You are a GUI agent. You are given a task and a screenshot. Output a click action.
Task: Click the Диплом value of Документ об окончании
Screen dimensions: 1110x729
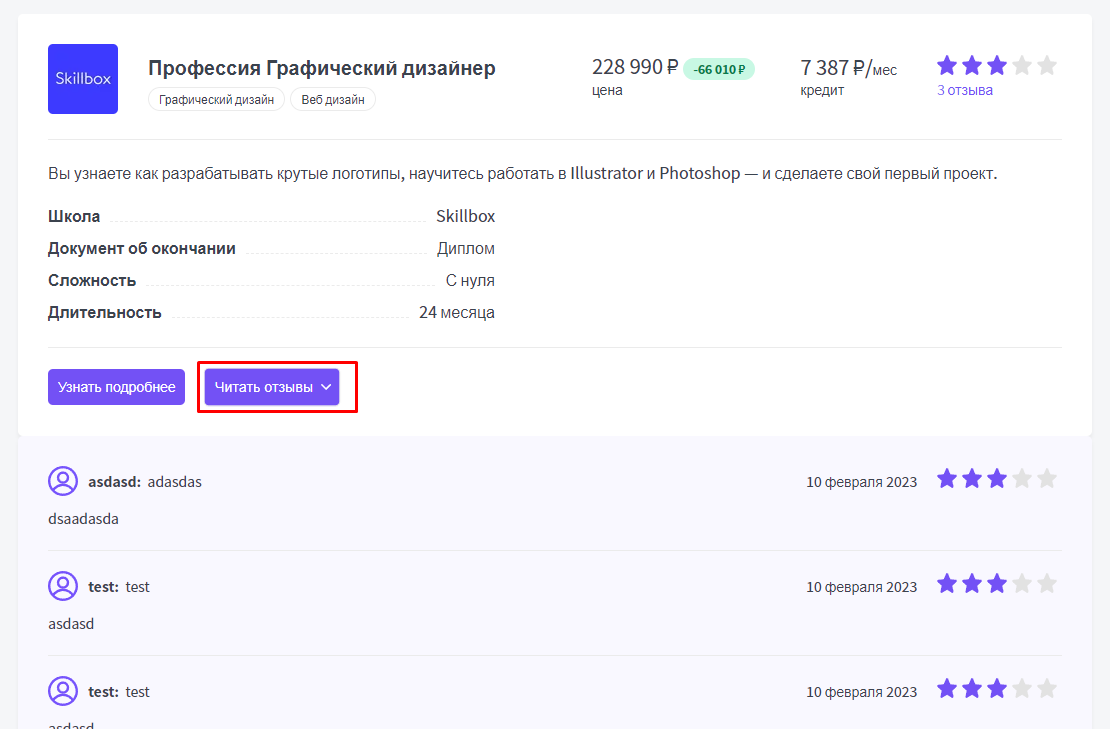click(x=466, y=248)
